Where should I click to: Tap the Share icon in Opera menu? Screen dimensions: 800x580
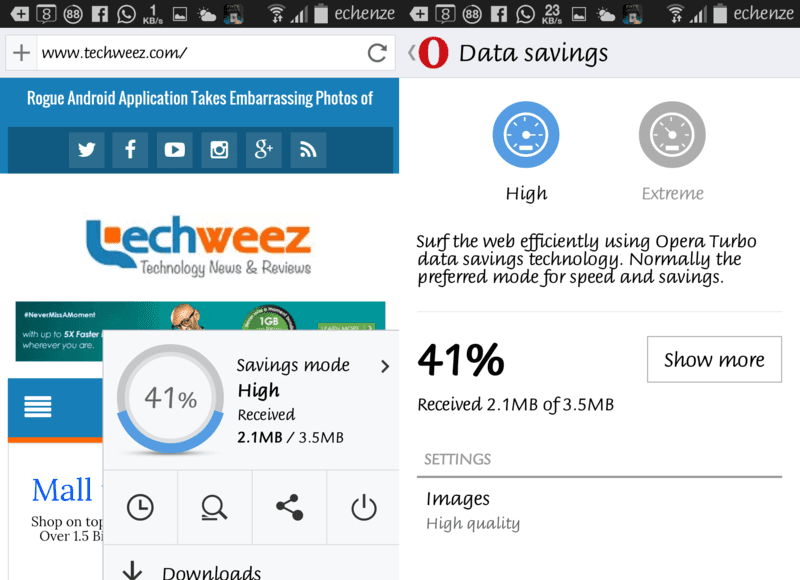[289, 508]
